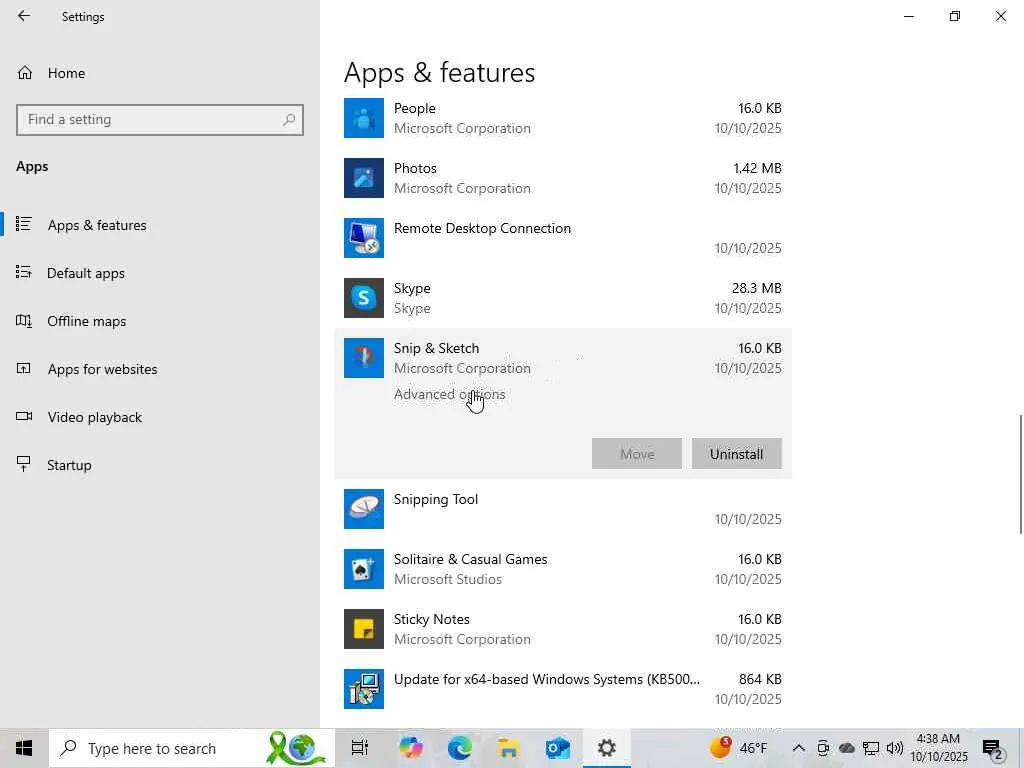The width and height of the screenshot is (1024, 768).
Task: Click the Skype app icon
Action: (364, 298)
